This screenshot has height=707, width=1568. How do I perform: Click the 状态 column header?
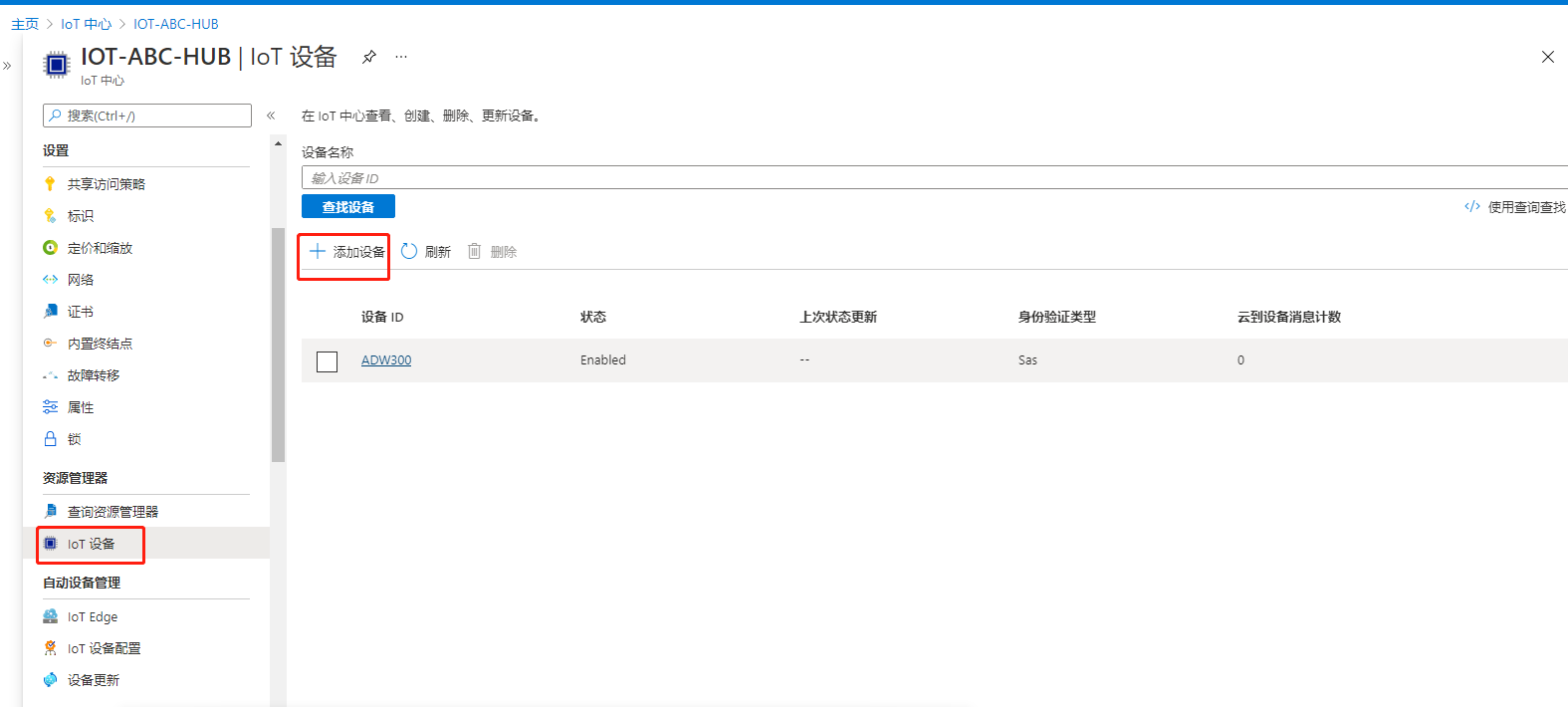(593, 317)
